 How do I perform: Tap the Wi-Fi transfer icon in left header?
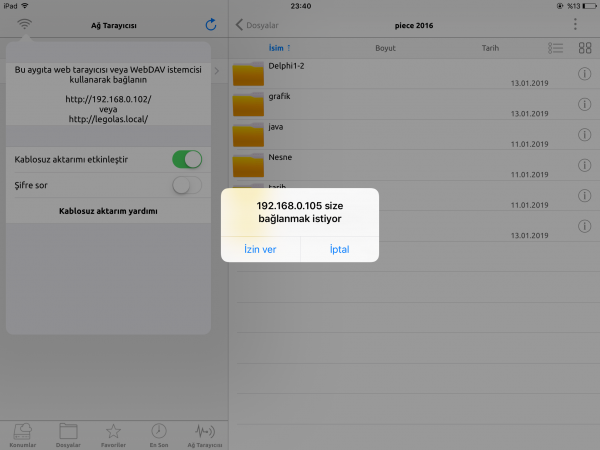pyautogui.click(x=24, y=24)
